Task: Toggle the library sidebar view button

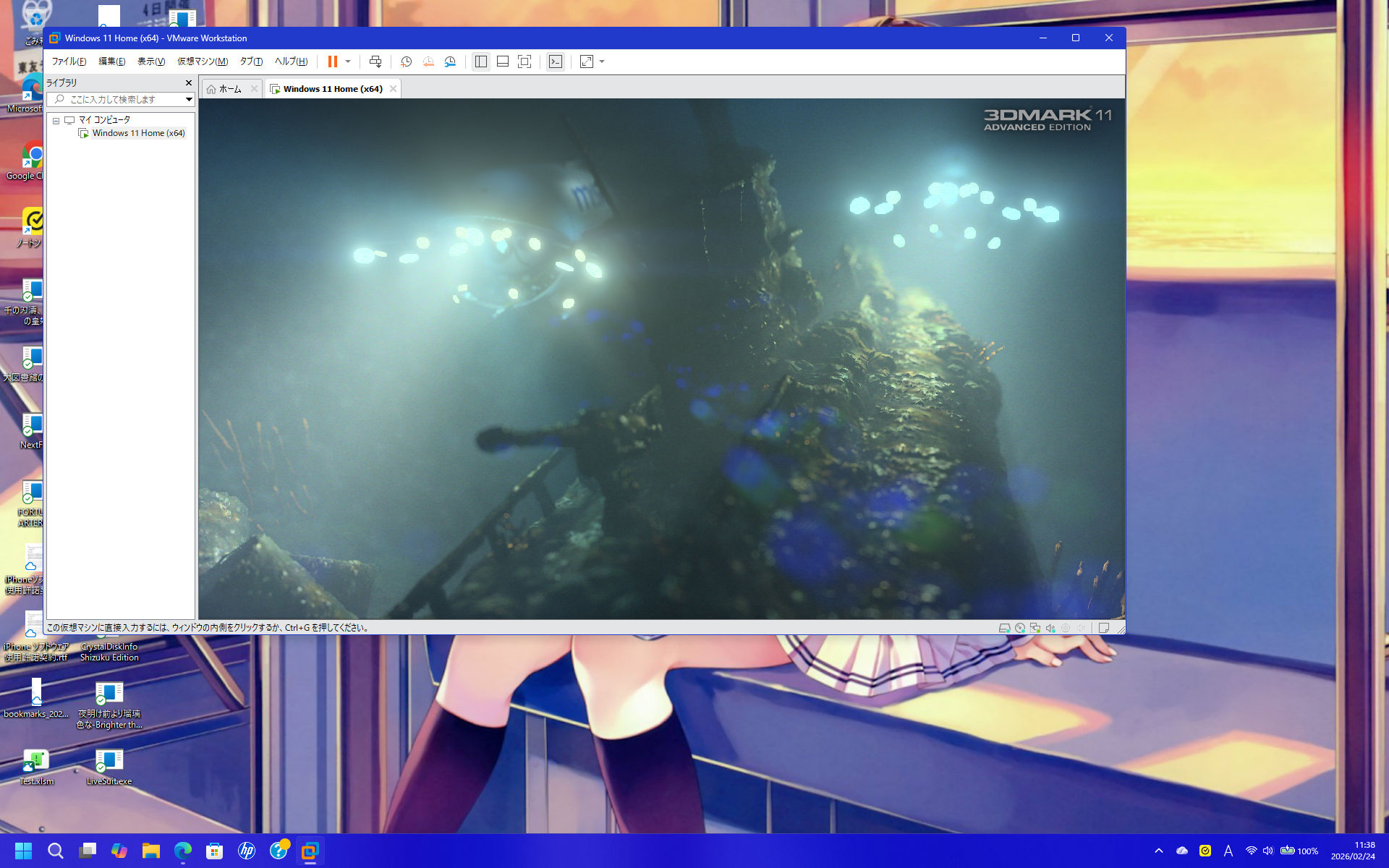Action: 480,61
